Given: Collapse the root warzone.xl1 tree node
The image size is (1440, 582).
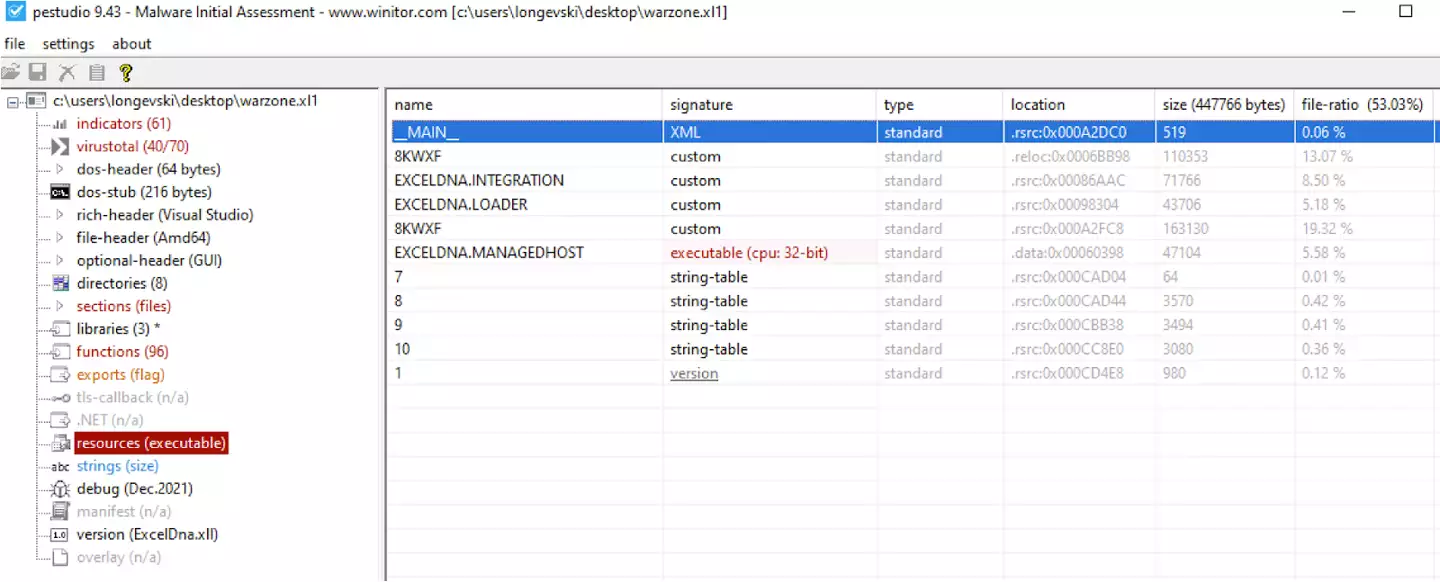Looking at the screenshot, I should (x=11, y=101).
